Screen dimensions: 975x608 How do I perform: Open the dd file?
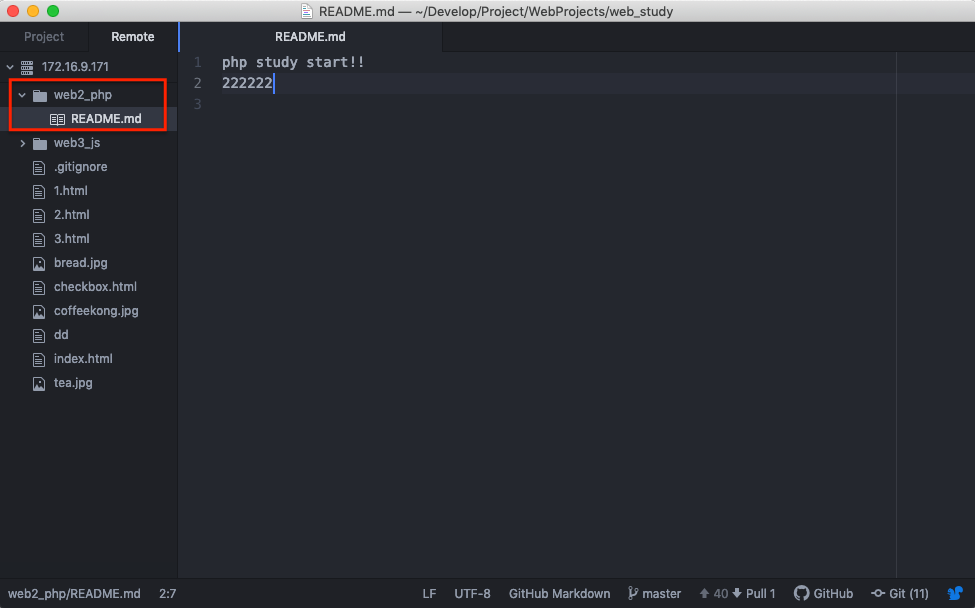pyautogui.click(x=61, y=334)
